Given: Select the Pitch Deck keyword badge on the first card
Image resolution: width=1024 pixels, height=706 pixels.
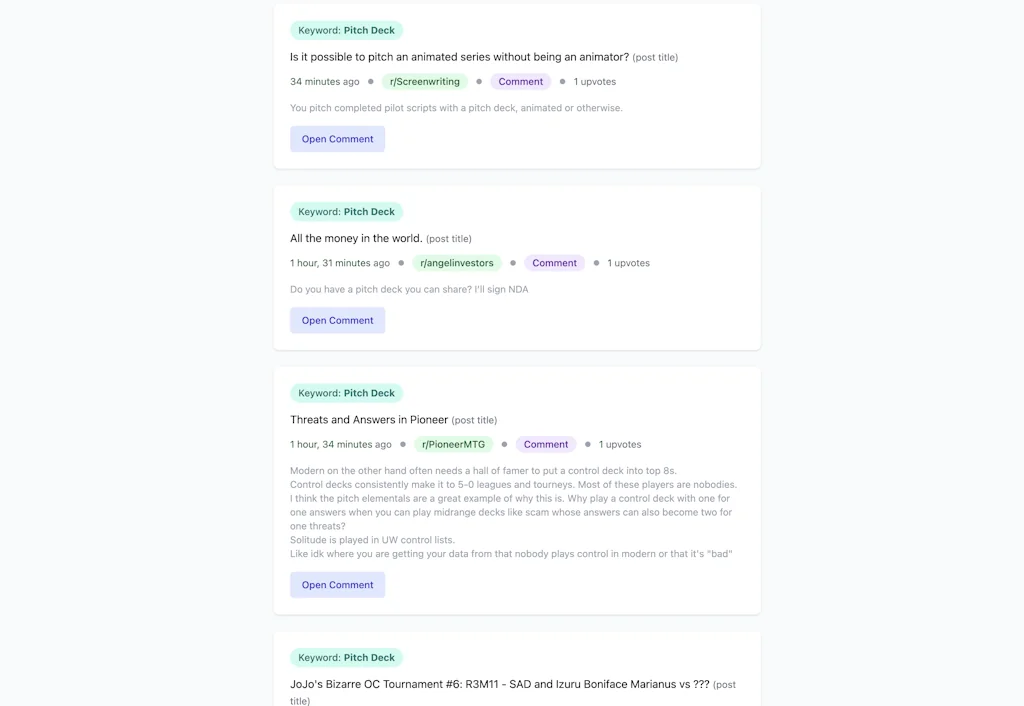Looking at the screenshot, I should (x=346, y=29).
